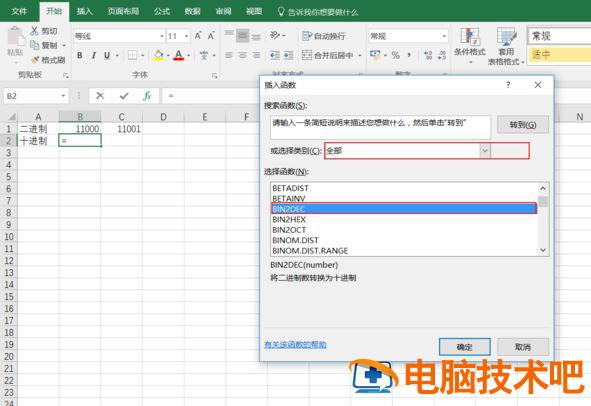Click Merge and Center (合并后居中)
This screenshot has height=406, width=591.
tap(328, 55)
